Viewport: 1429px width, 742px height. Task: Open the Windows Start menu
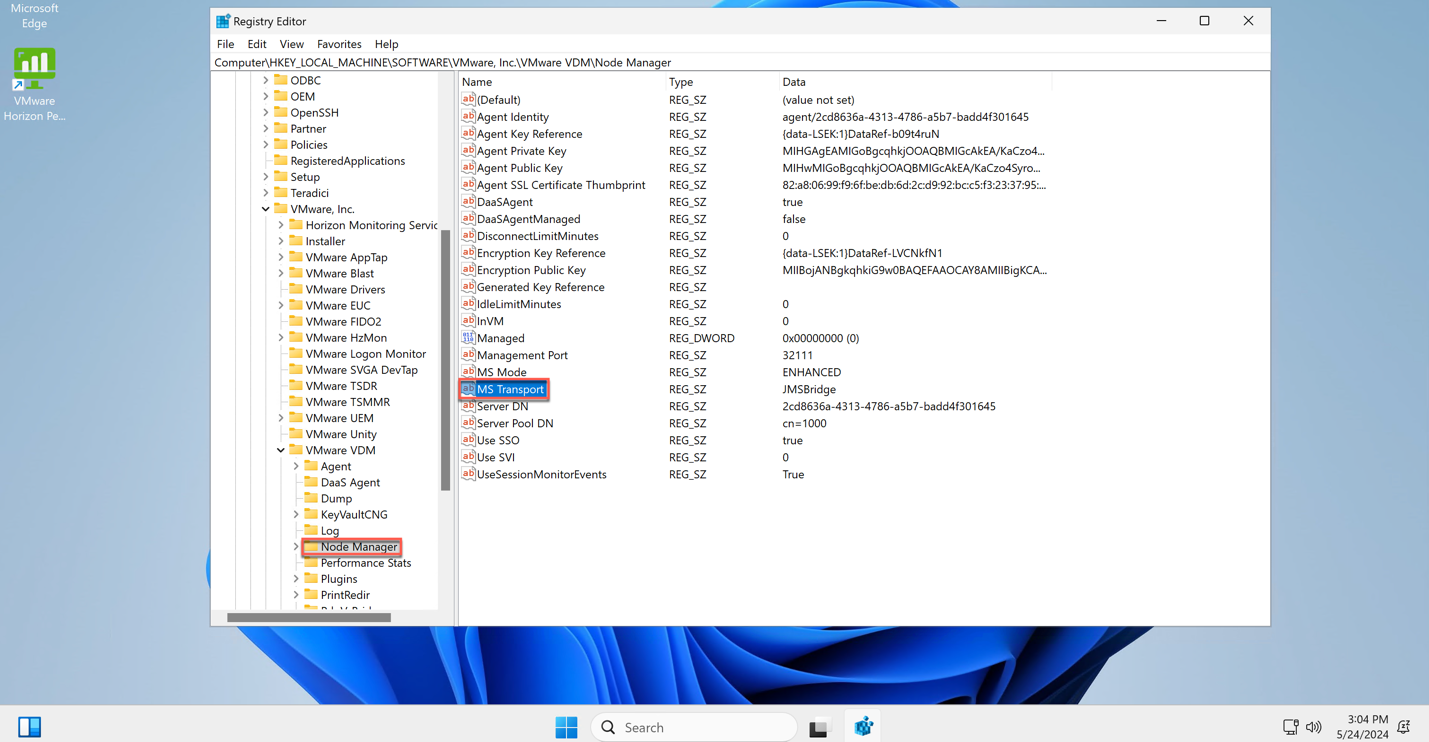(x=566, y=727)
